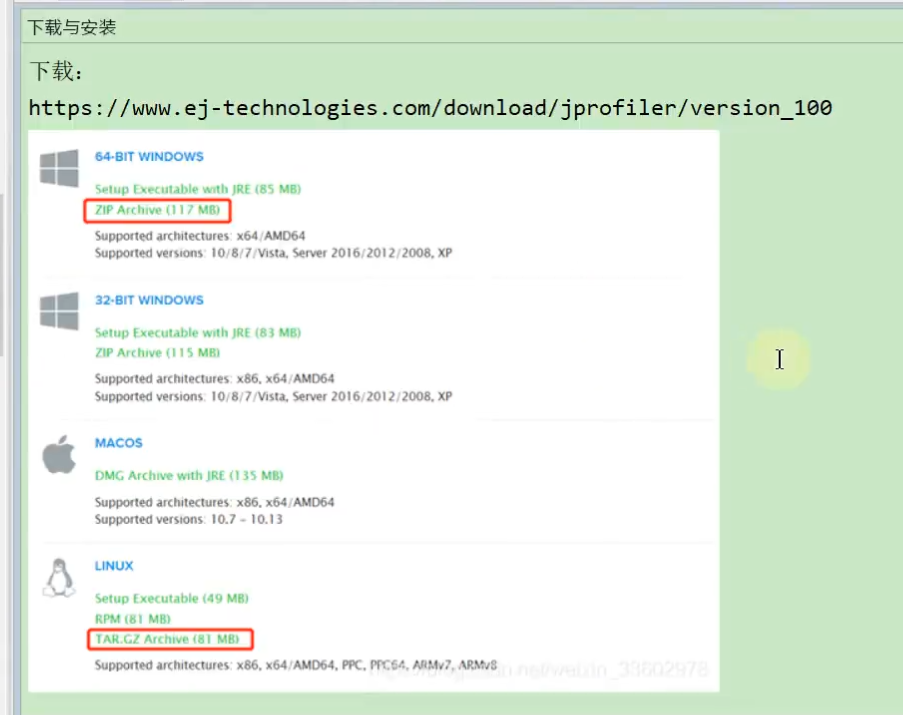Download DMG Archive with JRE (135 MB)
The width and height of the screenshot is (903, 715).
pyautogui.click(x=189, y=476)
